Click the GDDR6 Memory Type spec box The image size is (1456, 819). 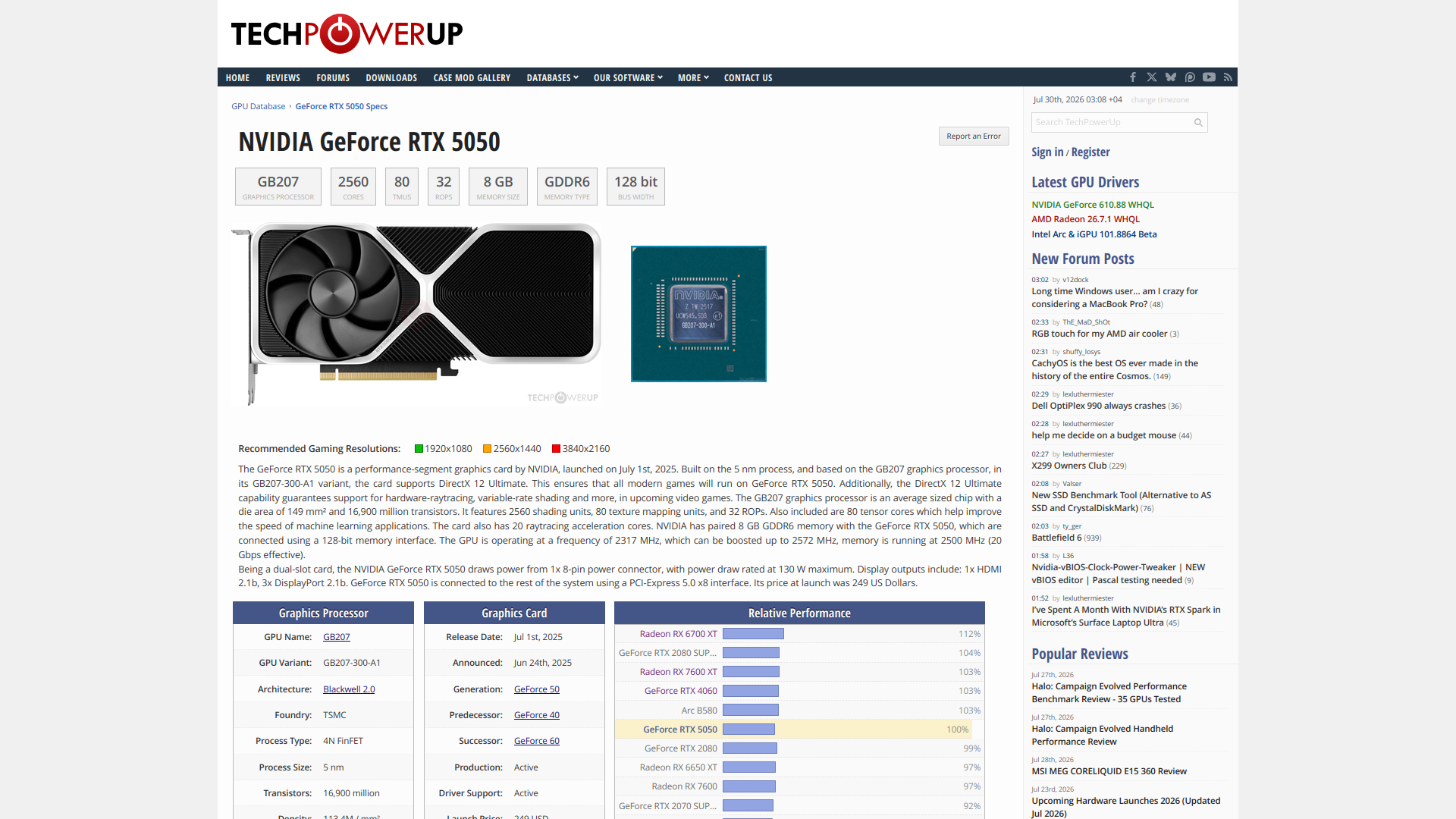point(567,187)
